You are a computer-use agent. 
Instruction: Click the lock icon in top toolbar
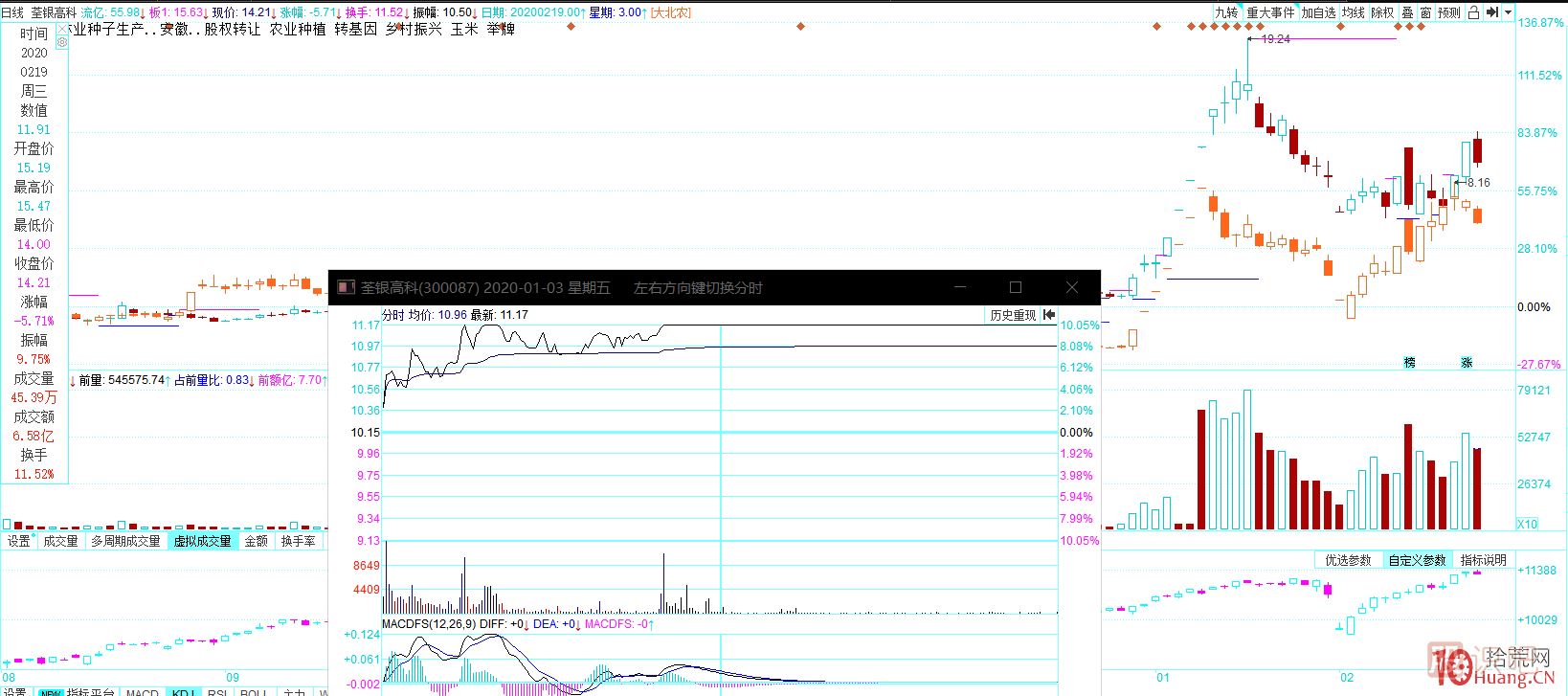[1473, 12]
